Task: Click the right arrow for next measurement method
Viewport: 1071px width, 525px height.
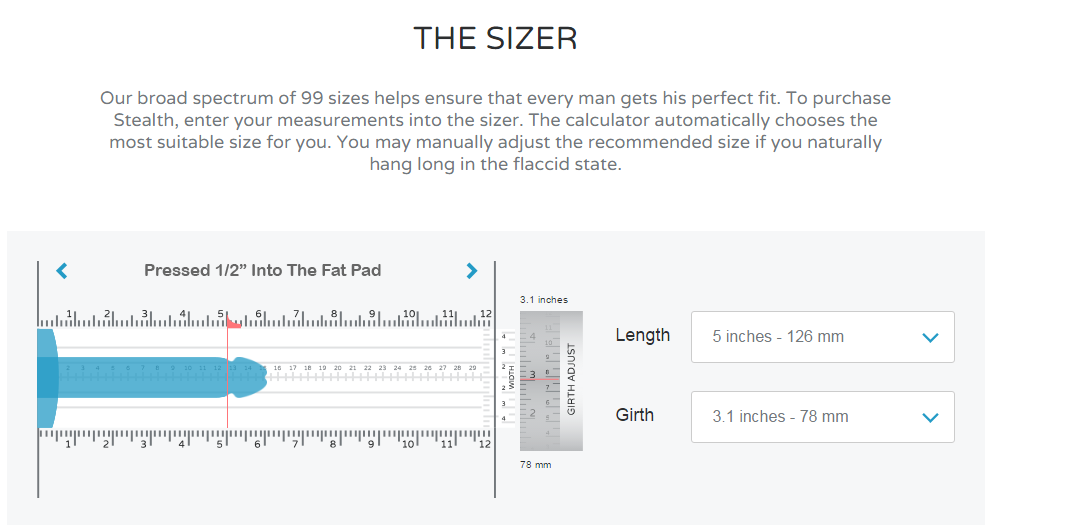Action: 472,270
